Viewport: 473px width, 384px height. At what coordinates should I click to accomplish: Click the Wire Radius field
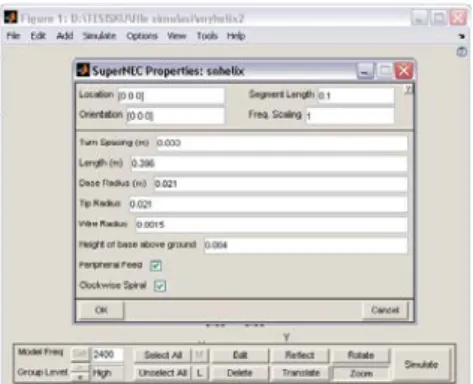(271, 224)
